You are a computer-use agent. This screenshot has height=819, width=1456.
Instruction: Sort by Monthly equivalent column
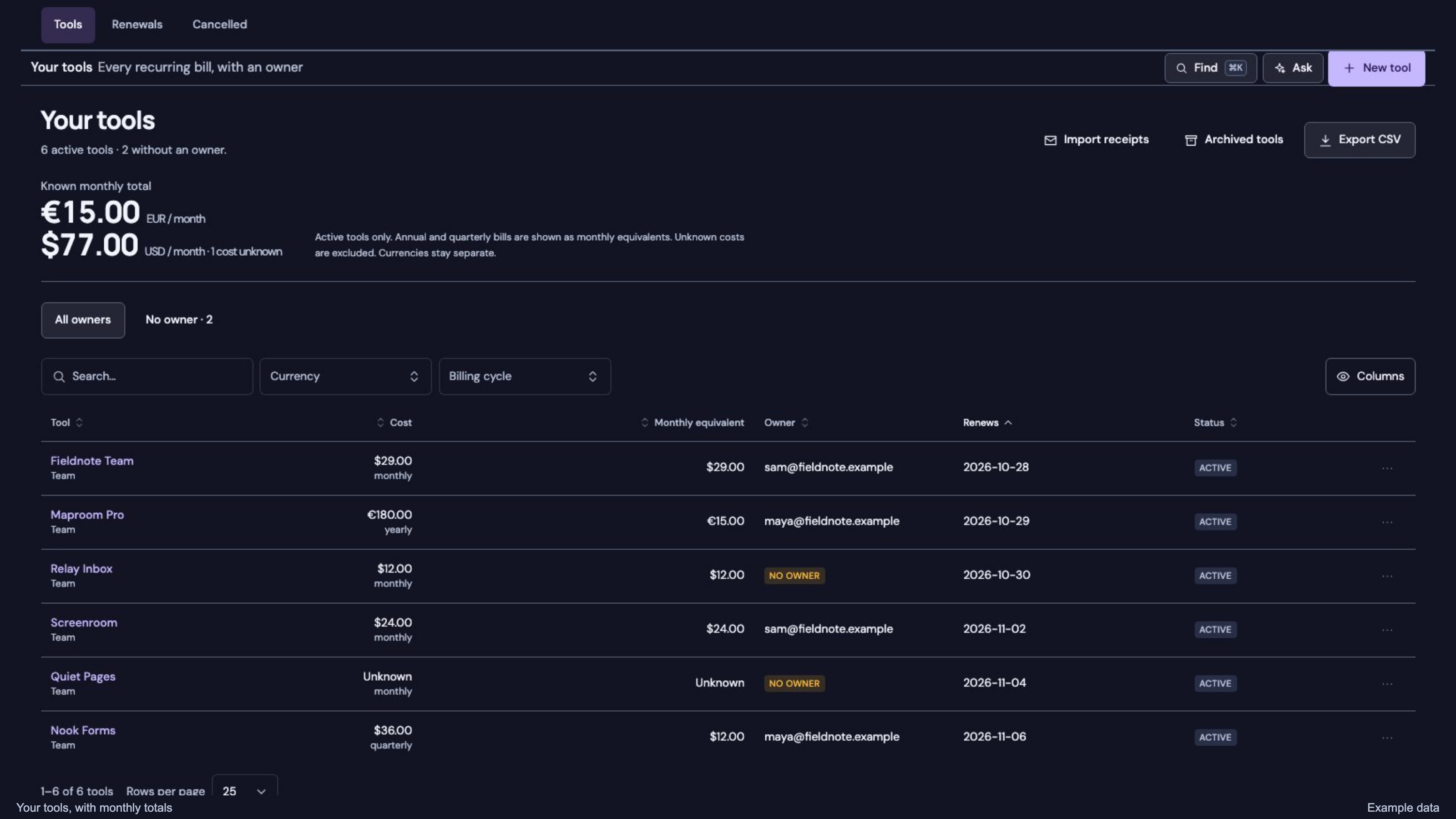(x=693, y=422)
